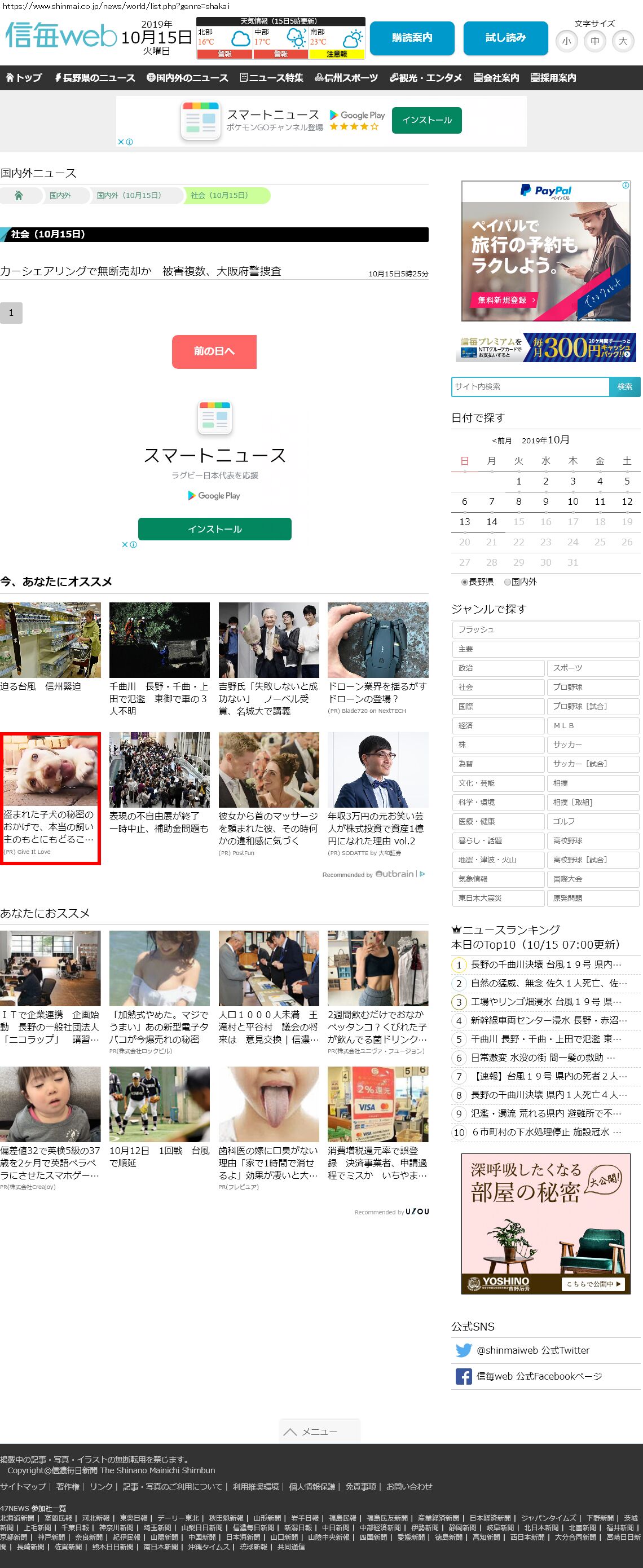Expand the メニュー chevron at bottom

click(x=290, y=1431)
